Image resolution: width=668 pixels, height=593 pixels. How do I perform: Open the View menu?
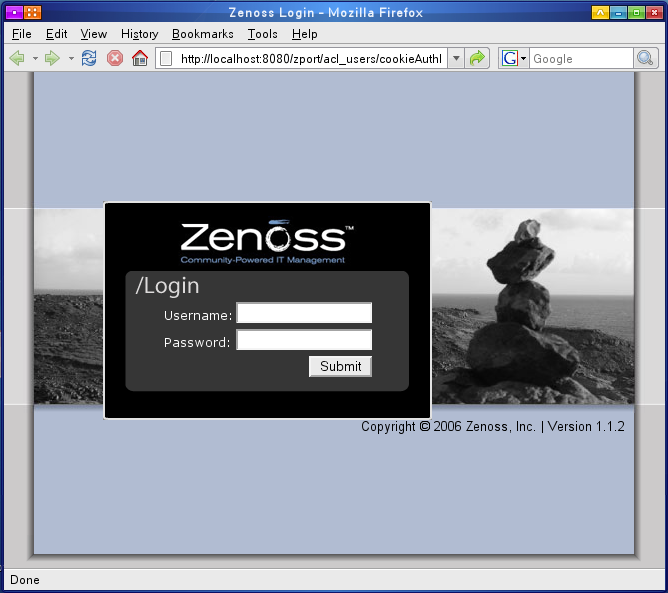click(x=93, y=34)
